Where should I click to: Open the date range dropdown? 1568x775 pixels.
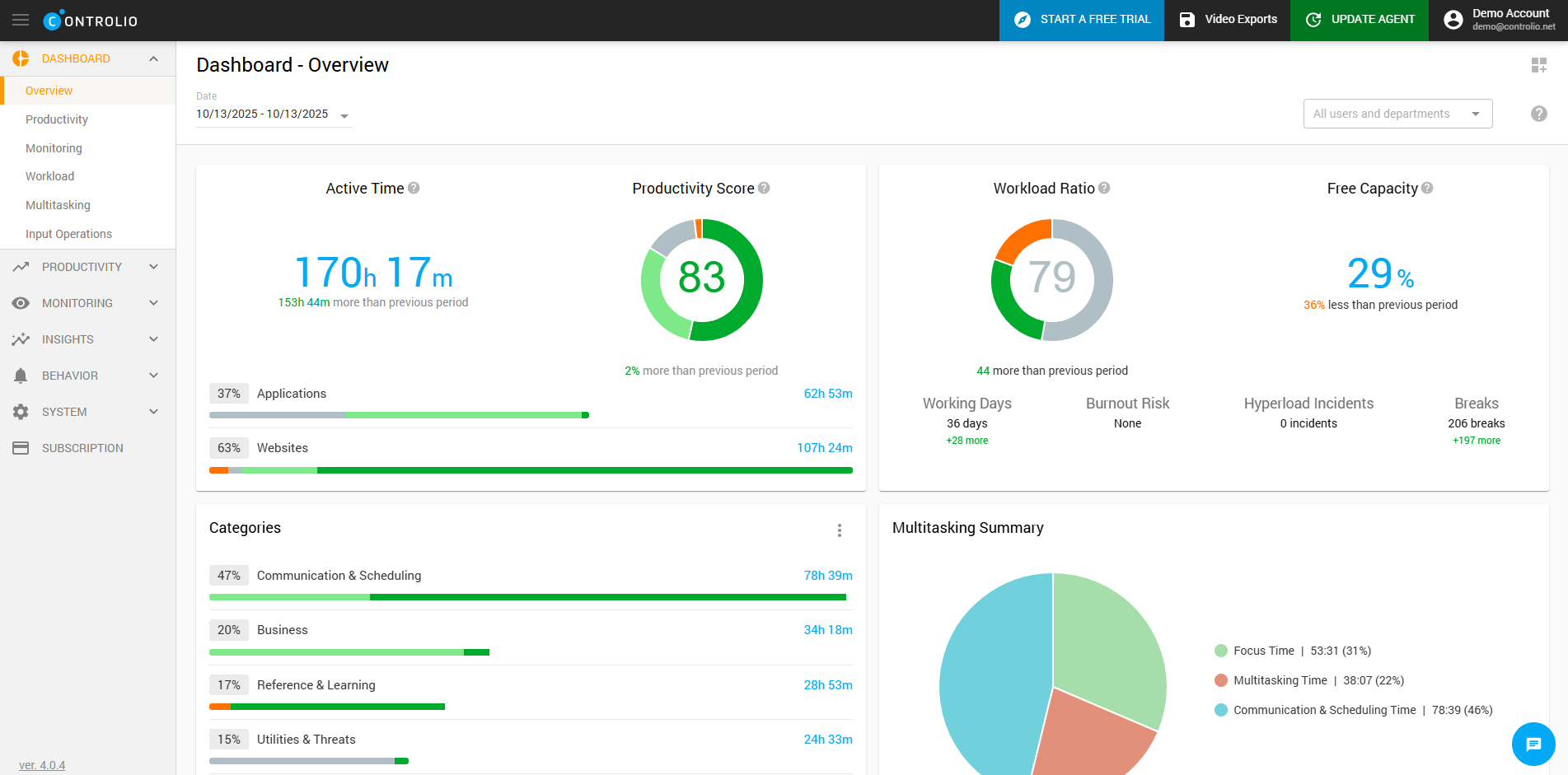point(273,114)
